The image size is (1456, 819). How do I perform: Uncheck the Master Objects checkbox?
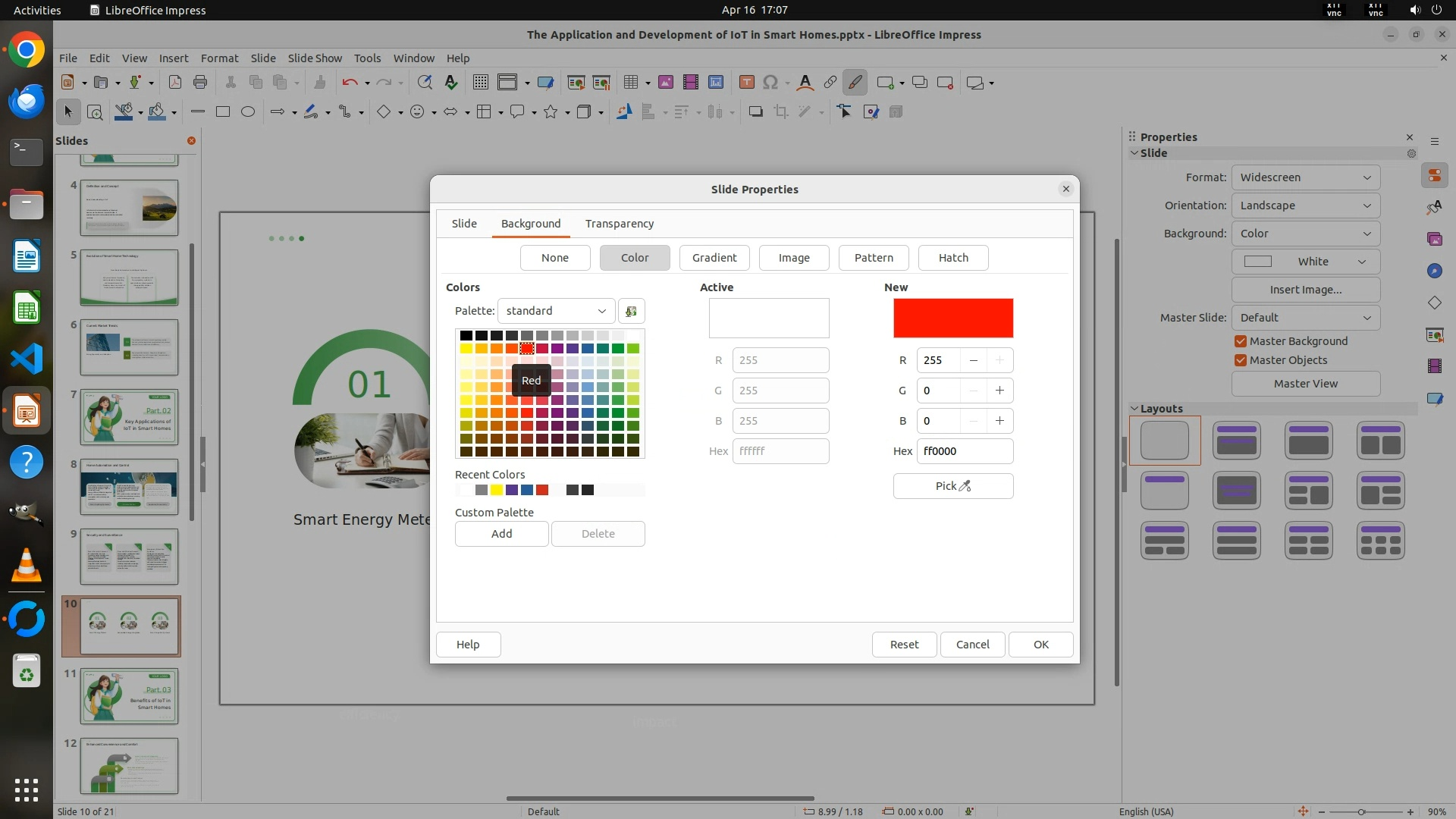(1241, 360)
